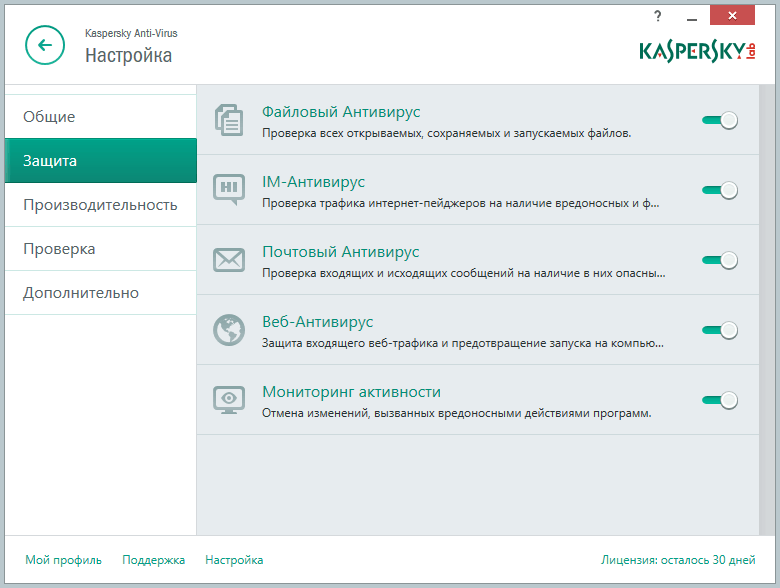Open Мониторинг активности settings link

click(x=351, y=392)
